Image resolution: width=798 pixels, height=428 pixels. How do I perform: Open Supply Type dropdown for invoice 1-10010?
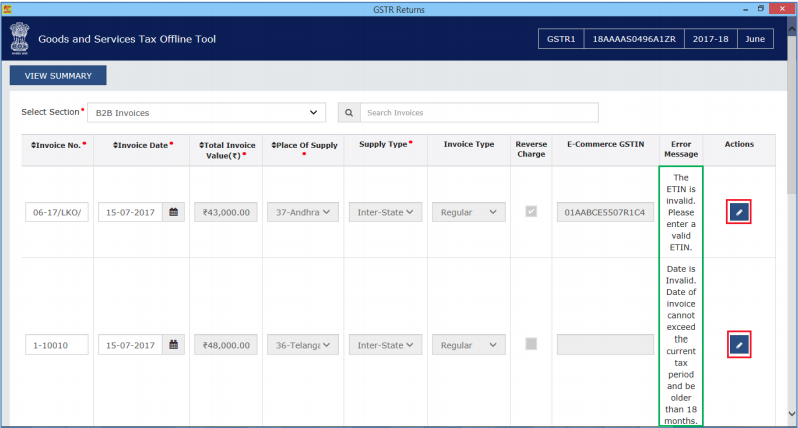point(385,345)
